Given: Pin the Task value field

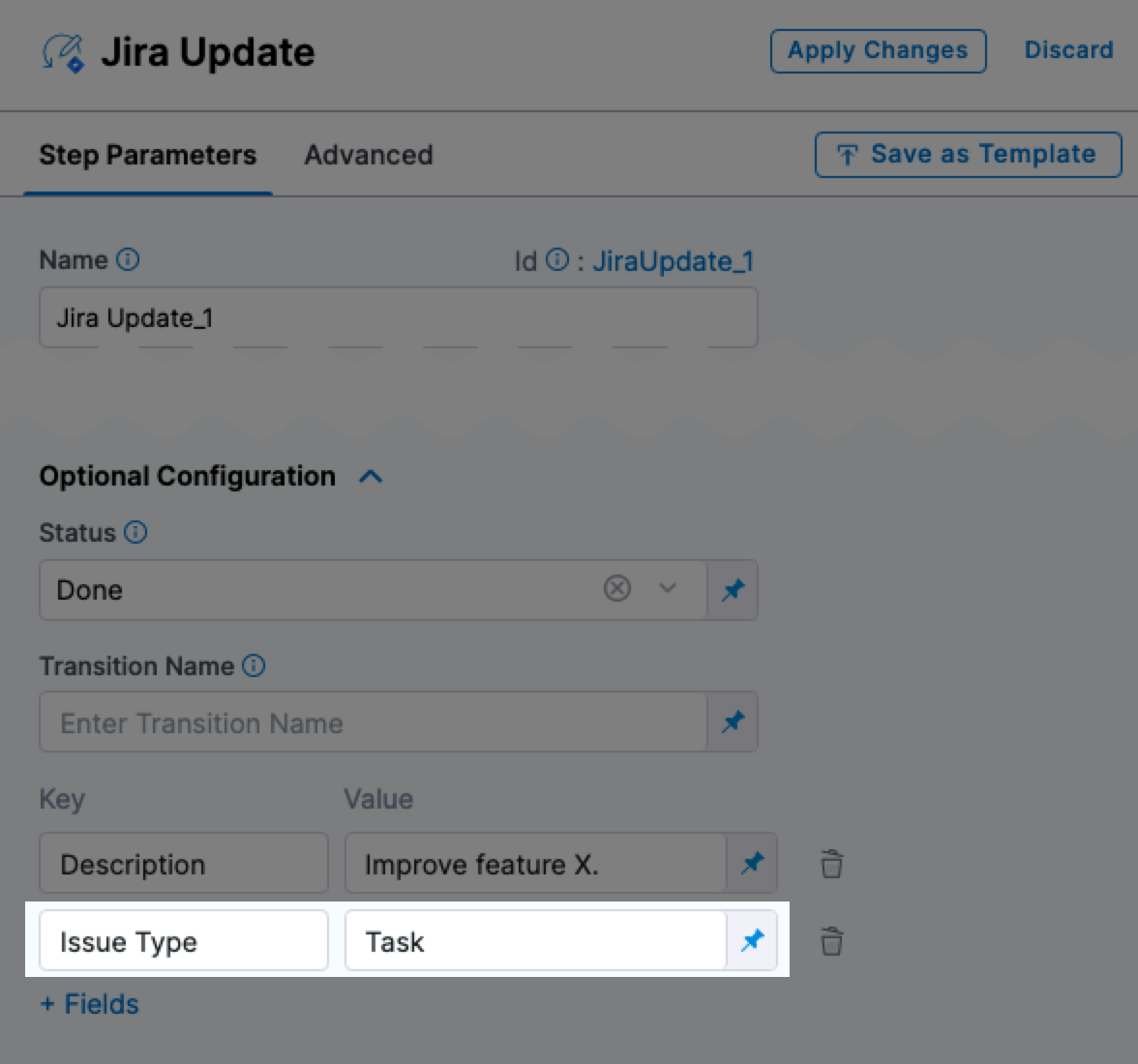Looking at the screenshot, I should pyautogui.click(x=752, y=940).
